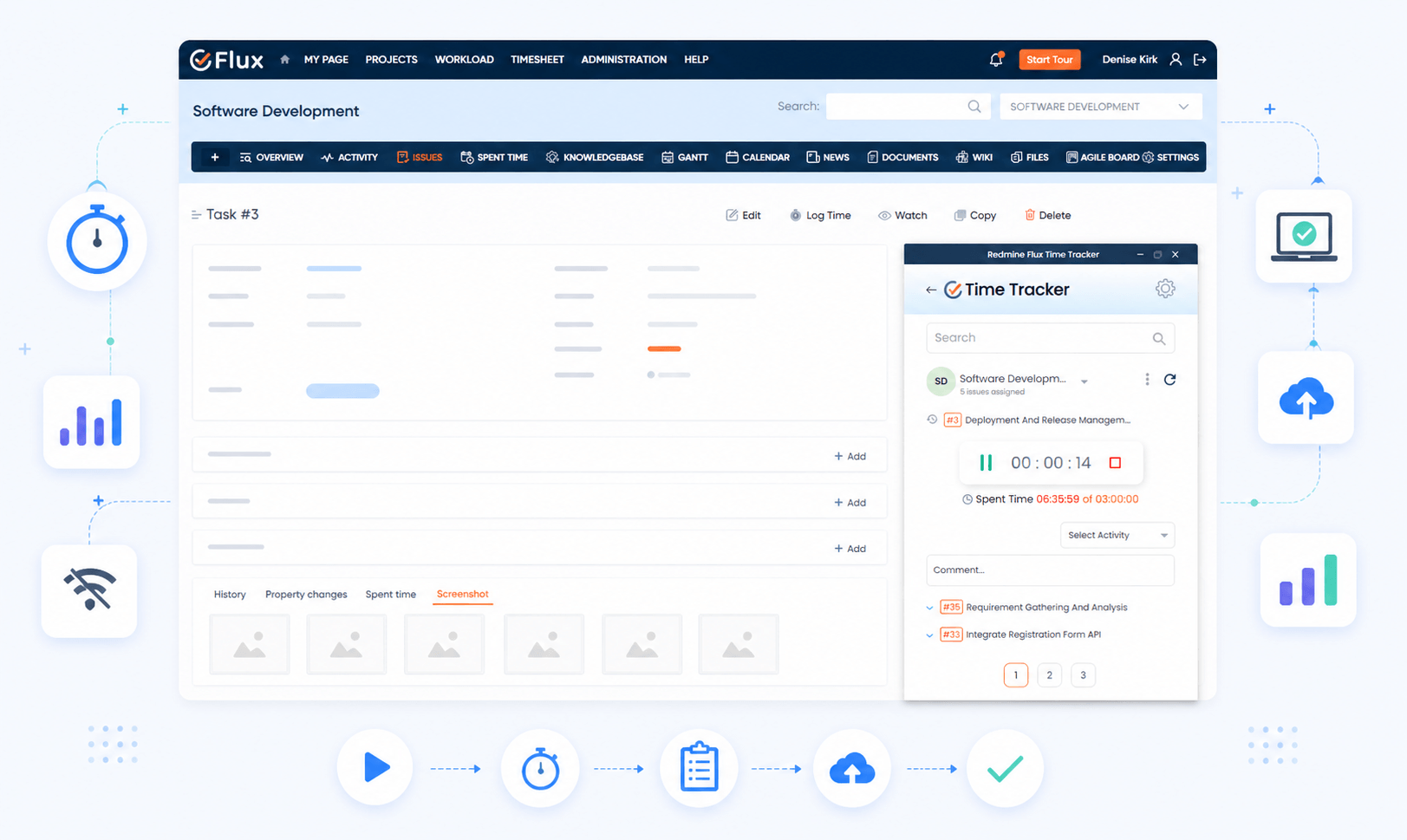Open the ADMINISTRATION menu

pos(623,60)
